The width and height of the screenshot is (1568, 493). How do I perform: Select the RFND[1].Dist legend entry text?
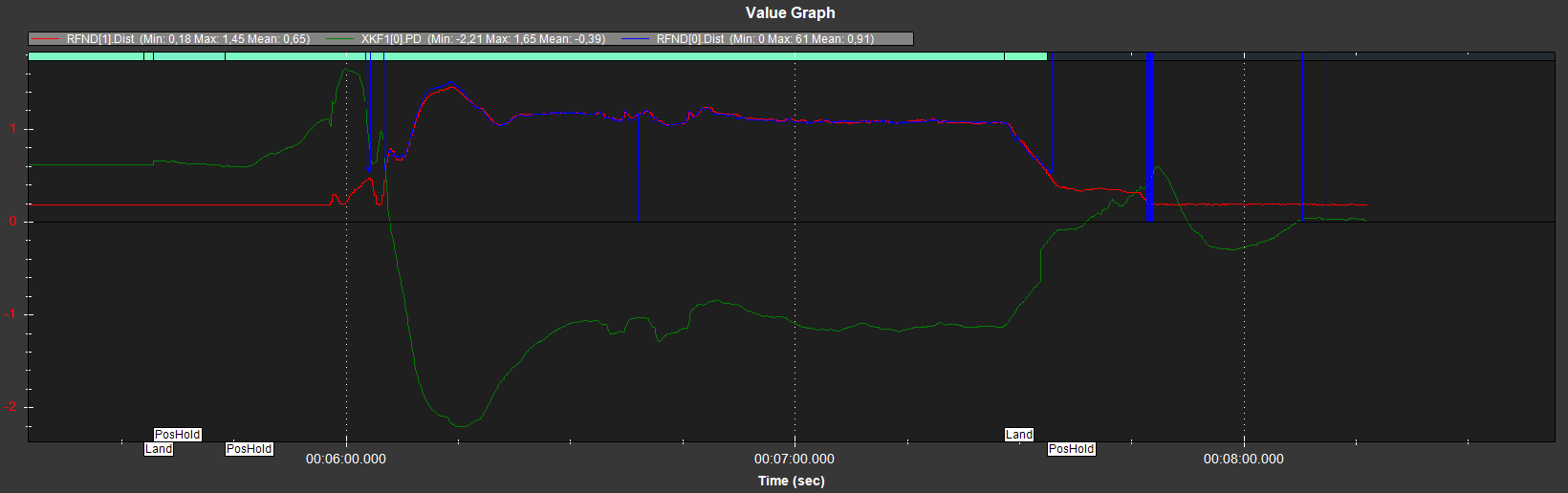(x=188, y=39)
